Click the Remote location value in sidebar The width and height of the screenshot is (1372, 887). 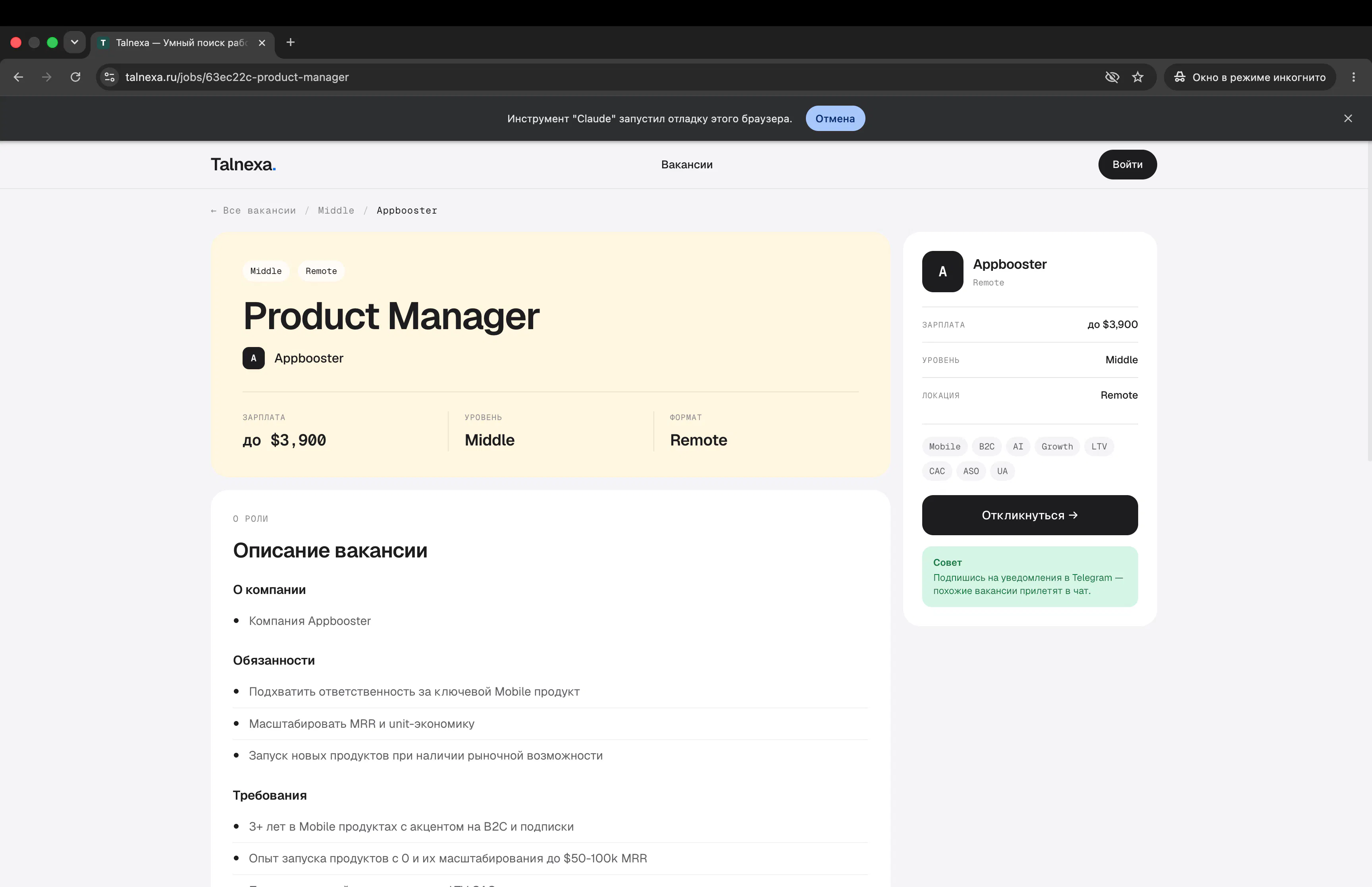pyautogui.click(x=1119, y=395)
